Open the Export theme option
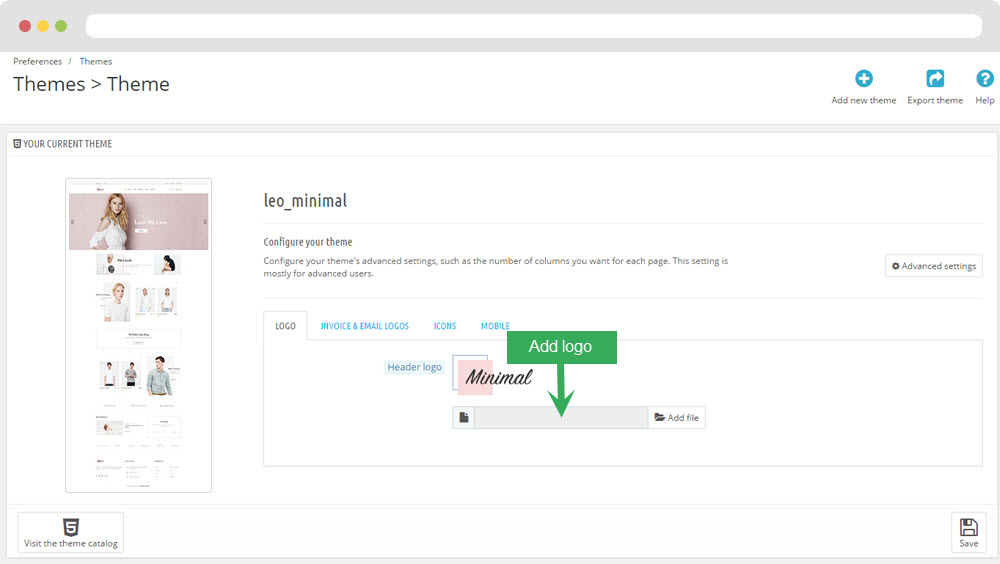This screenshot has width=1000, height=564. click(x=934, y=79)
